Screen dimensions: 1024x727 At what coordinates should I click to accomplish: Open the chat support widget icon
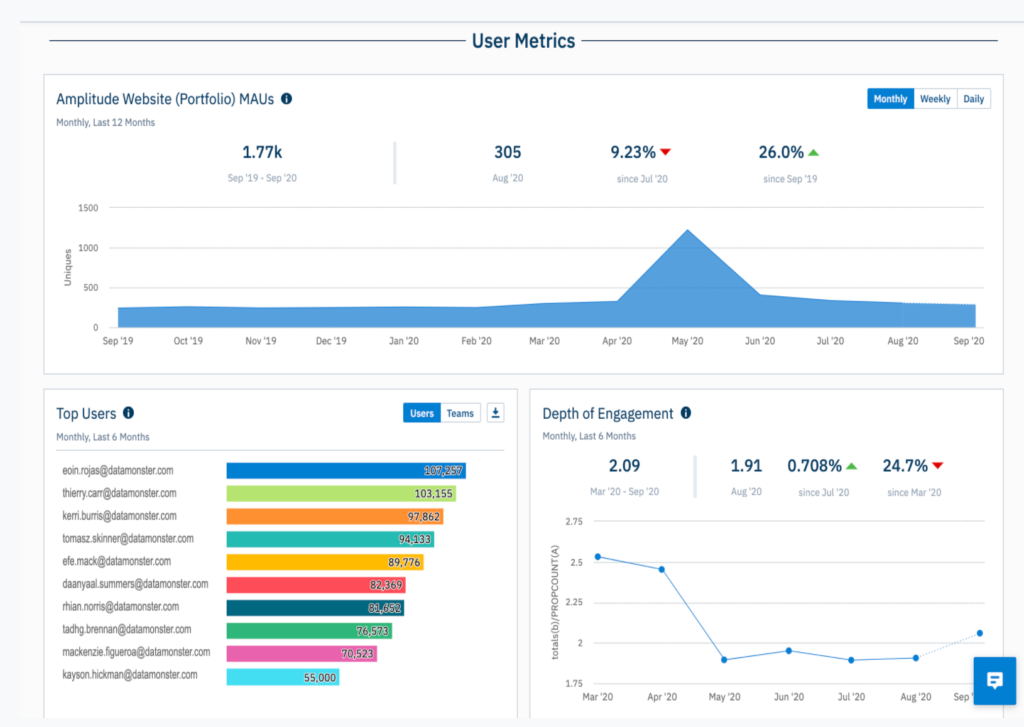995,680
